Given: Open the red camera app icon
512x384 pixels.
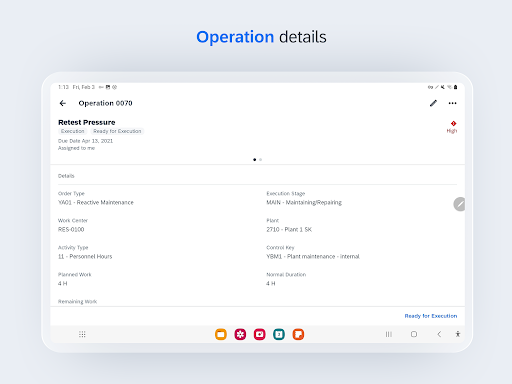Looking at the screenshot, I should 259,334.
